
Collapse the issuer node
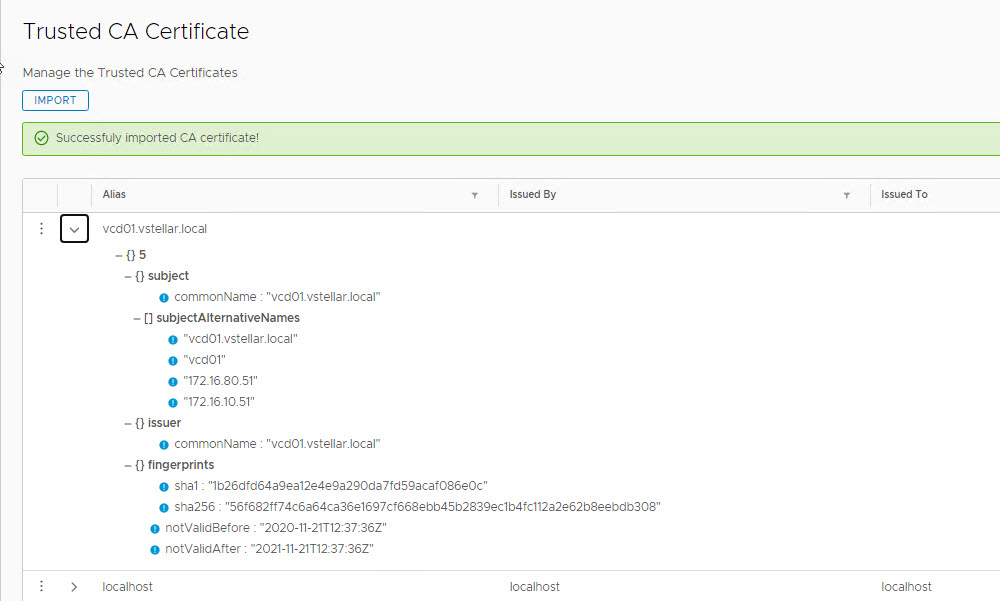click(128, 423)
